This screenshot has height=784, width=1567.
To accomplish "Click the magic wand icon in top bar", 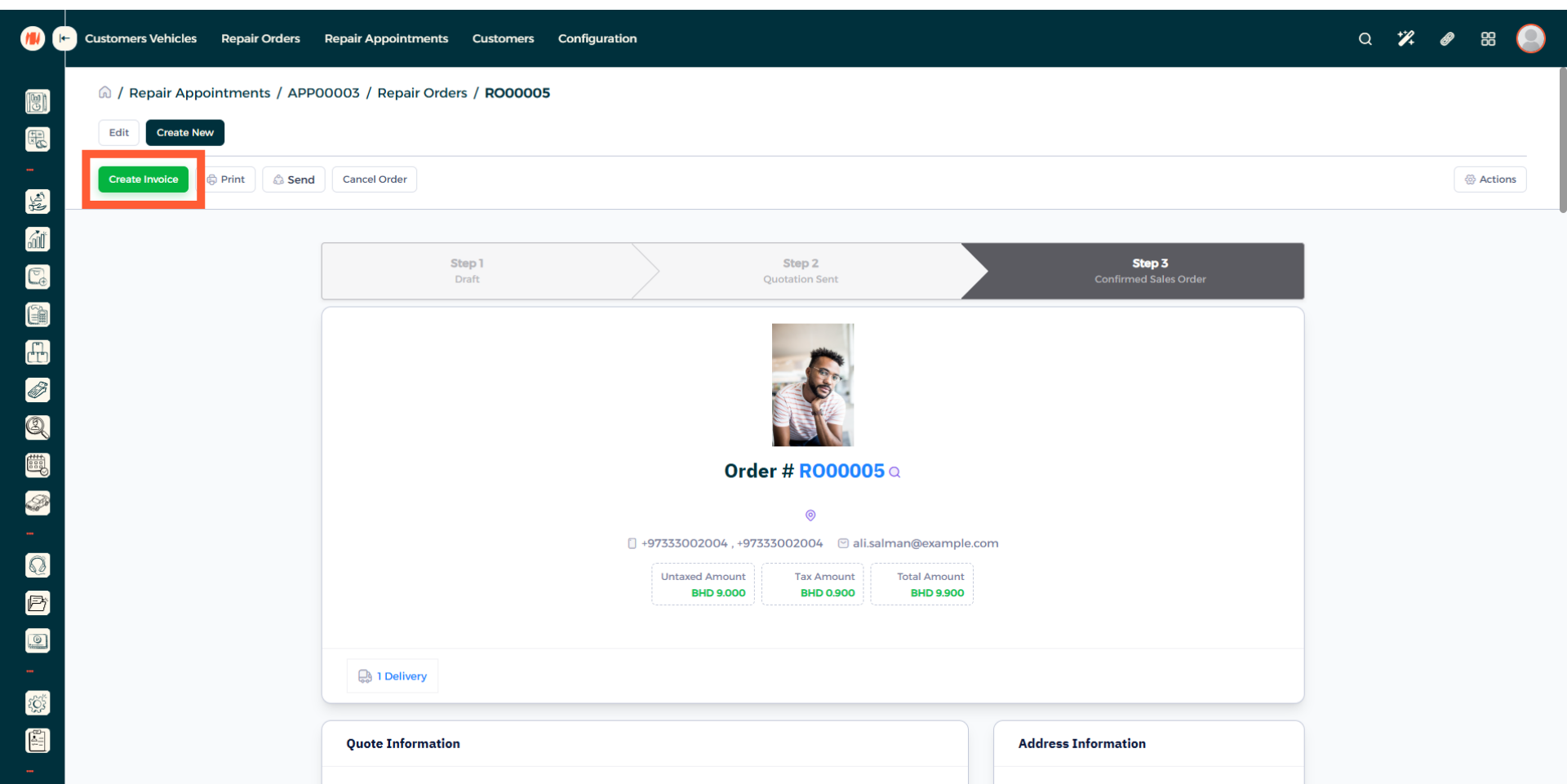I will click(1405, 38).
